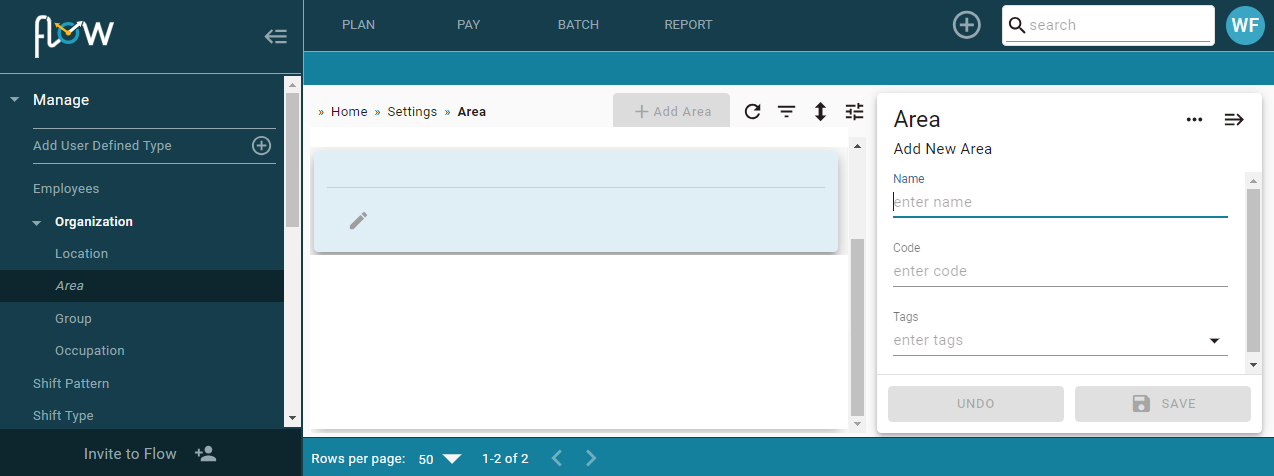Go to next page chevron
Screen dimensions: 1274x476
tap(591, 458)
